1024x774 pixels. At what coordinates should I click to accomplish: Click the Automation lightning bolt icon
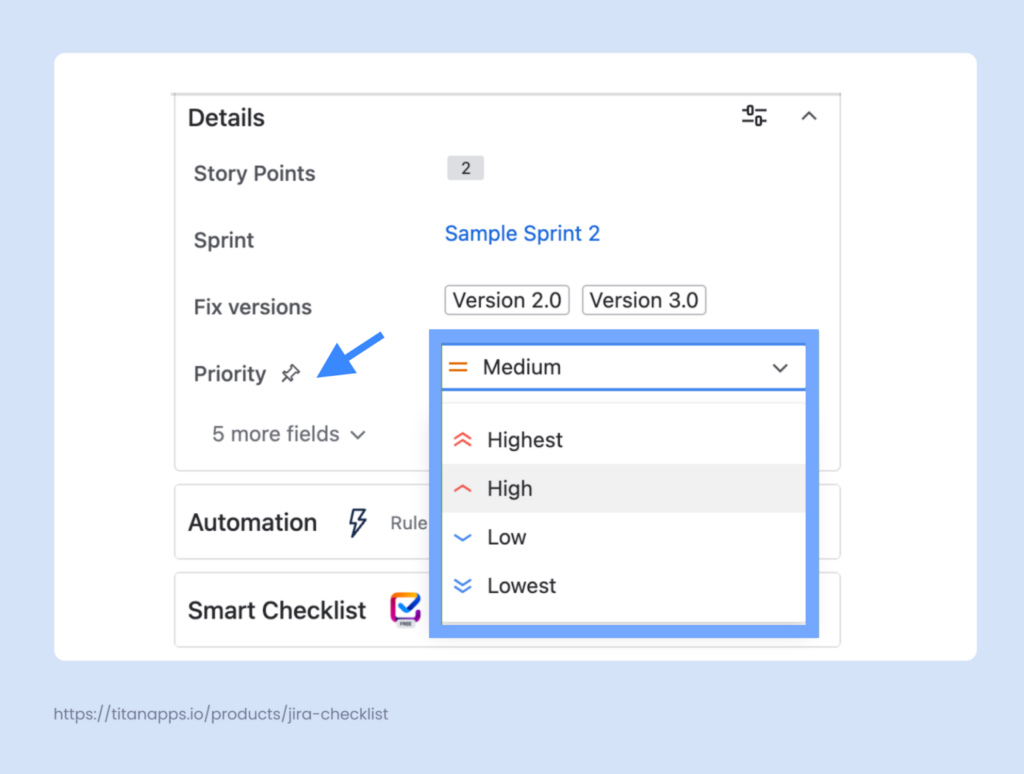click(358, 521)
